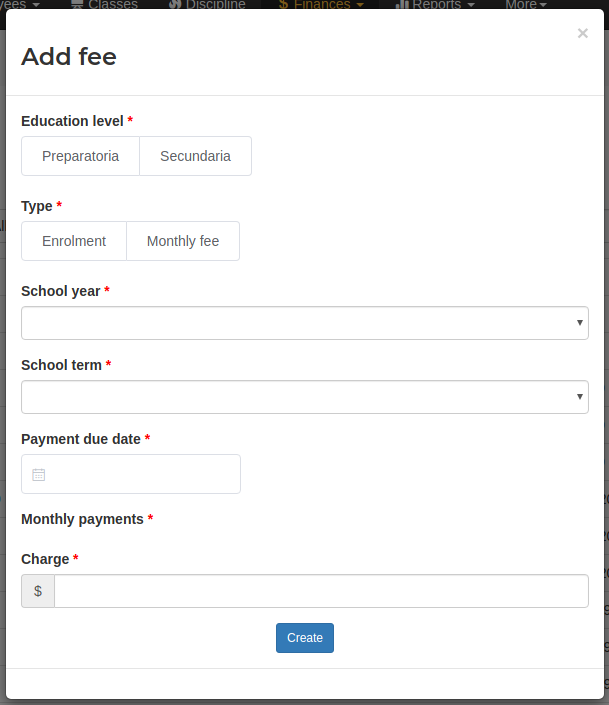Choose Enrolment as fee type
The width and height of the screenshot is (609, 705).
(x=74, y=241)
